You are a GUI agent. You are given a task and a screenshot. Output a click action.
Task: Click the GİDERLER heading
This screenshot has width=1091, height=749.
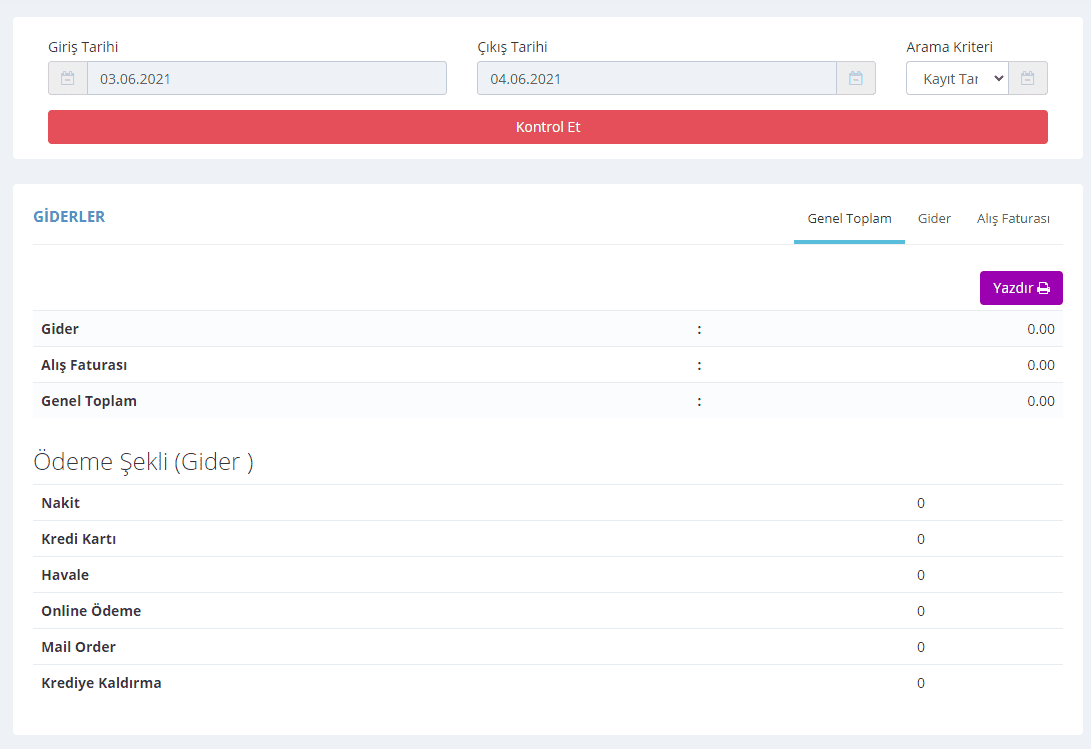pyautogui.click(x=70, y=216)
